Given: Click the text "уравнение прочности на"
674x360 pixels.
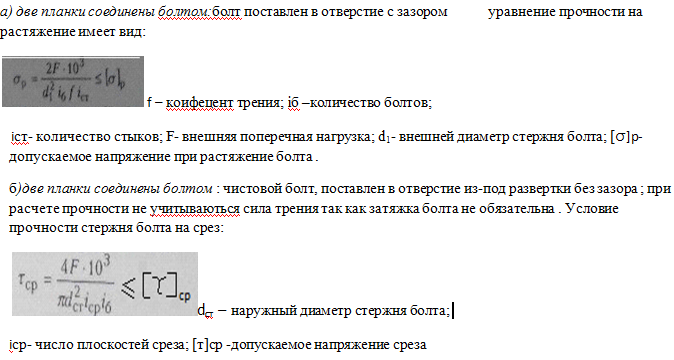Looking at the screenshot, I should [565, 12].
